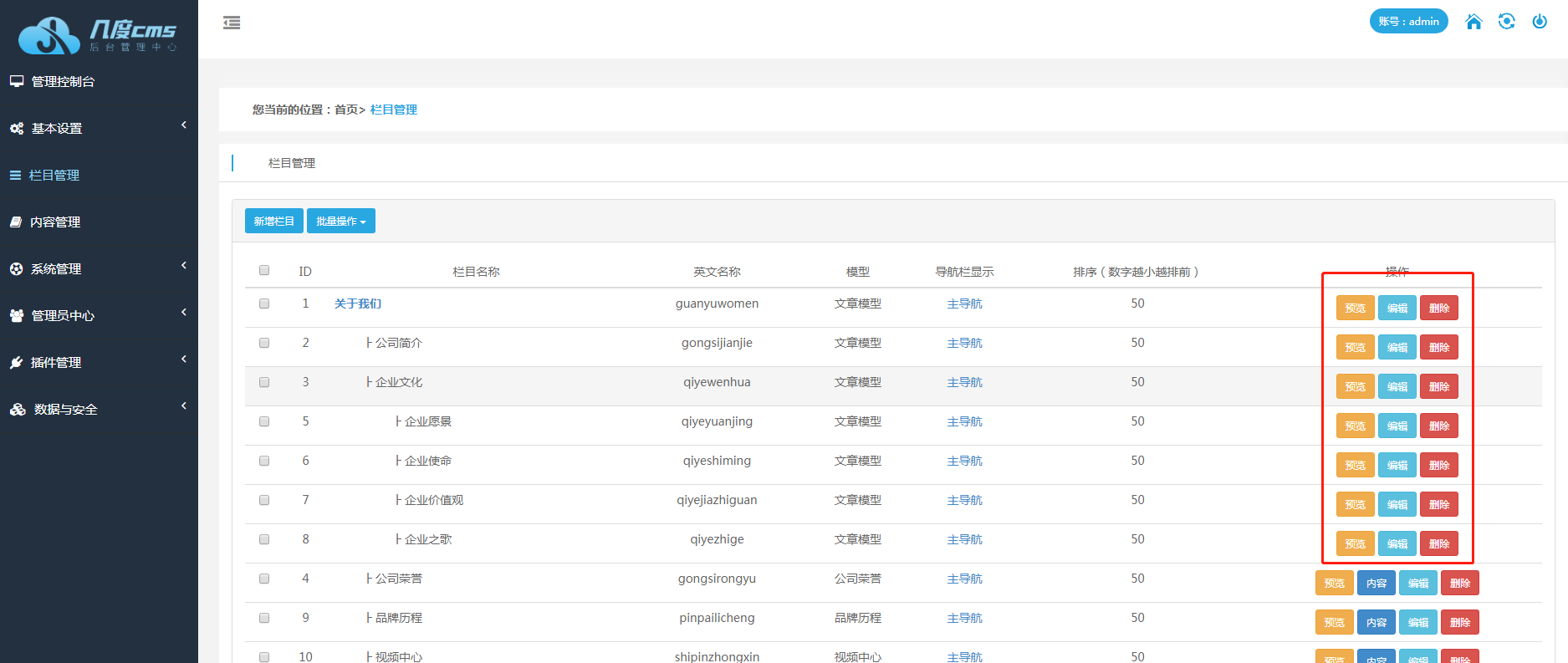Screen dimensions: 1568x663
Task: Click the 新增栏目 button
Action: pos(274,221)
